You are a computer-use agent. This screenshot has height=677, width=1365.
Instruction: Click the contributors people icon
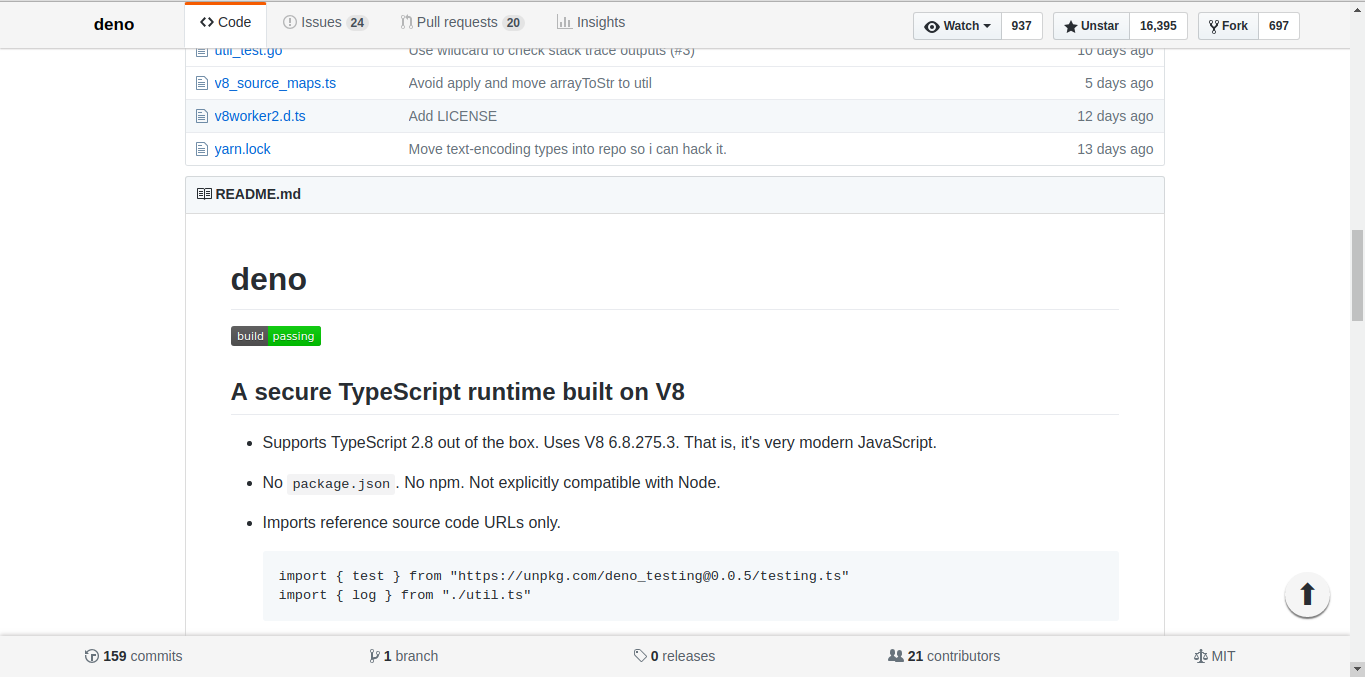pyautogui.click(x=896, y=656)
